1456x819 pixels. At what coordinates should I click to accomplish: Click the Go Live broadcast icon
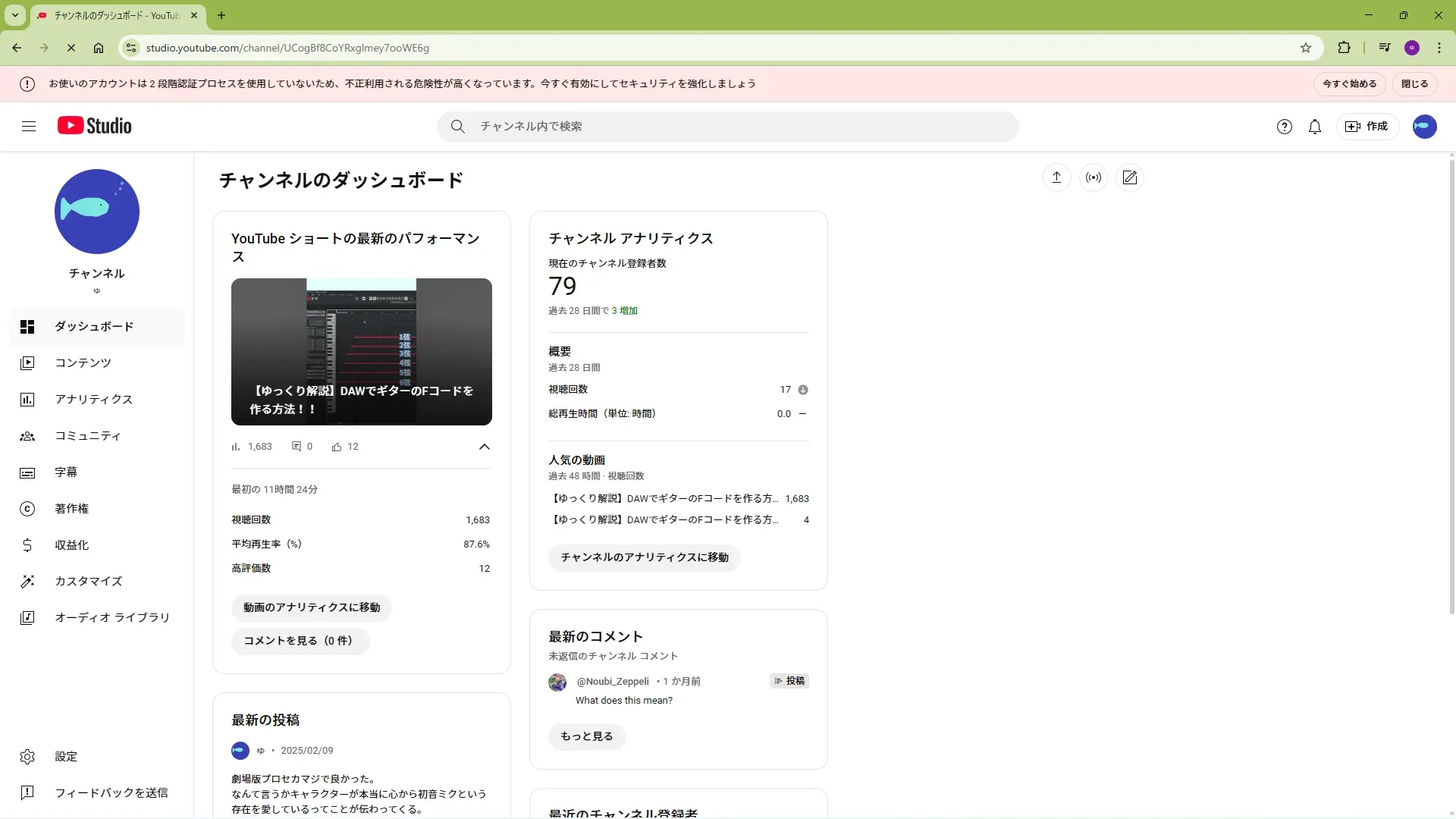[1093, 177]
